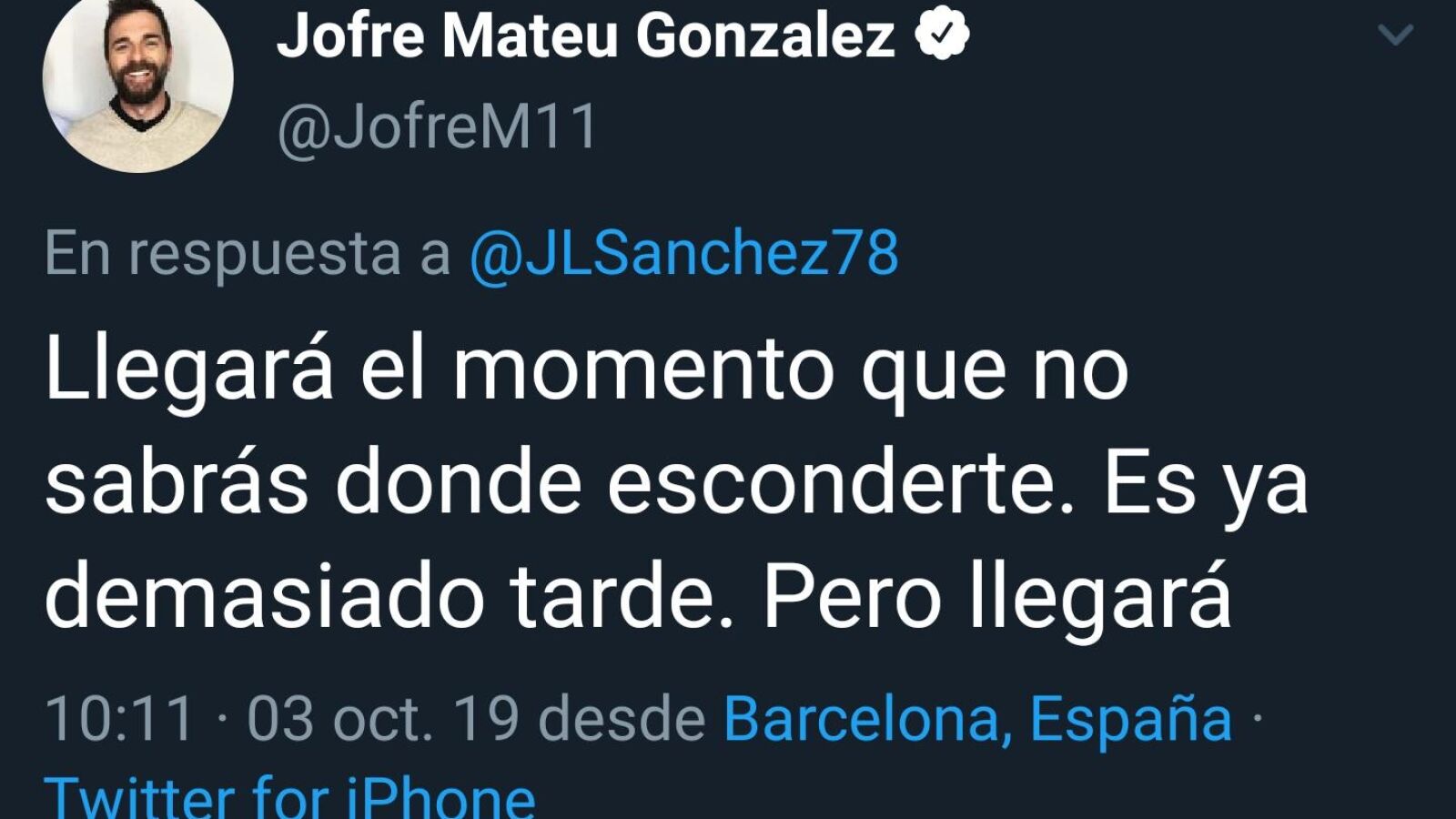The height and width of the screenshot is (819, 1456).
Task: Open the @JofreM11 handle
Action: (x=437, y=126)
